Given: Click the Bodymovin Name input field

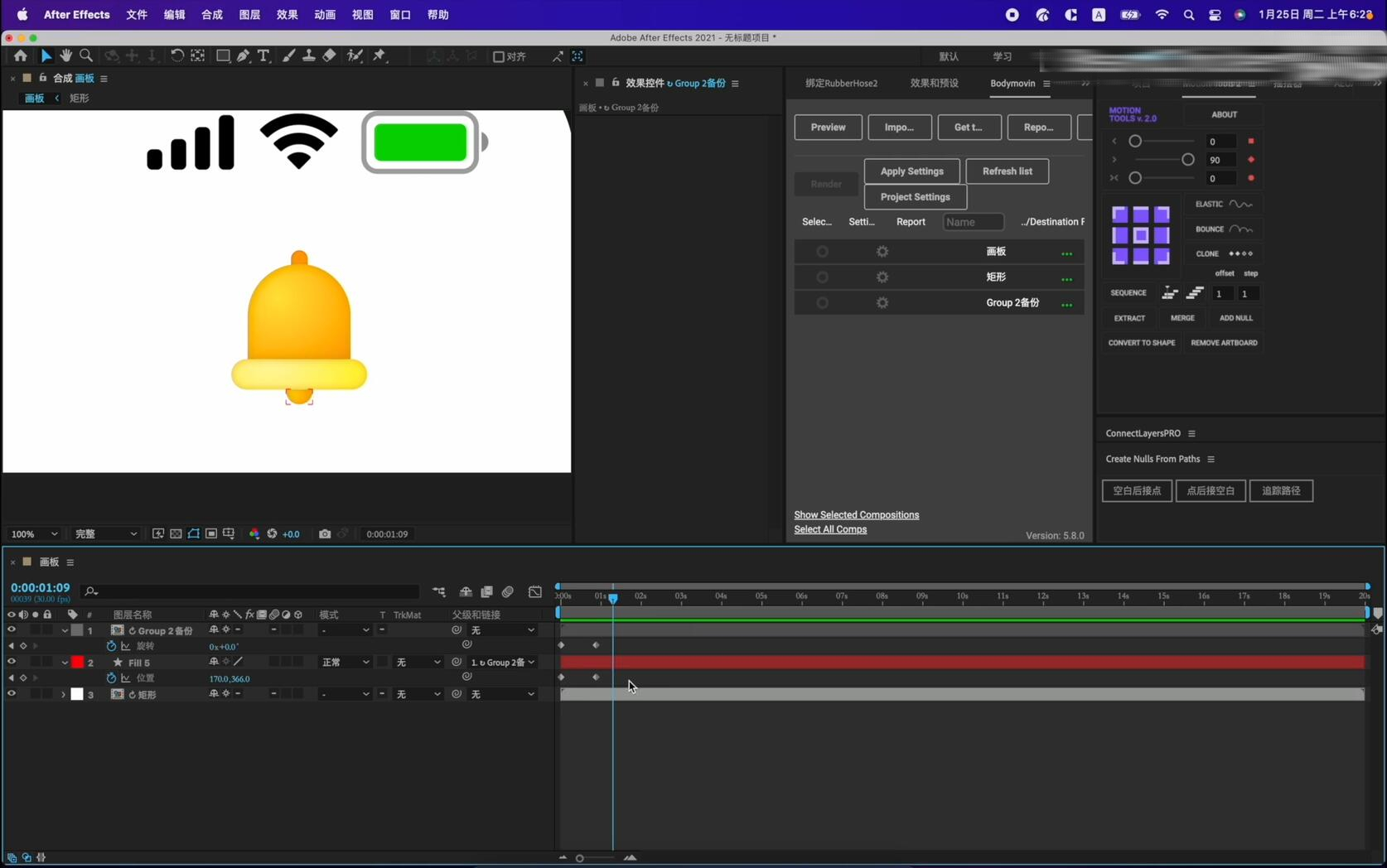Looking at the screenshot, I should click(x=973, y=222).
